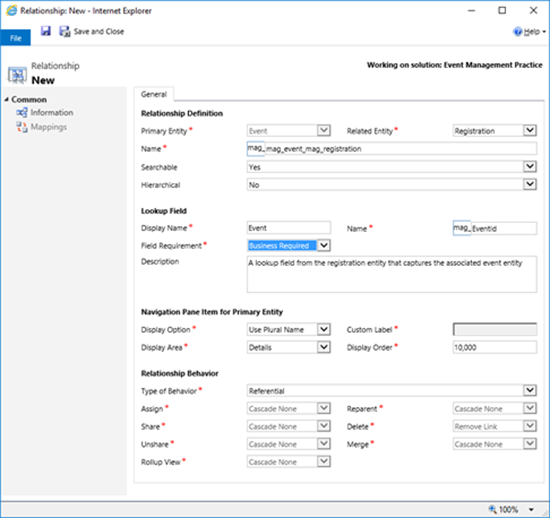The height and width of the screenshot is (518, 550).
Task: Collapse the Common section triangle
Action: tap(6, 100)
